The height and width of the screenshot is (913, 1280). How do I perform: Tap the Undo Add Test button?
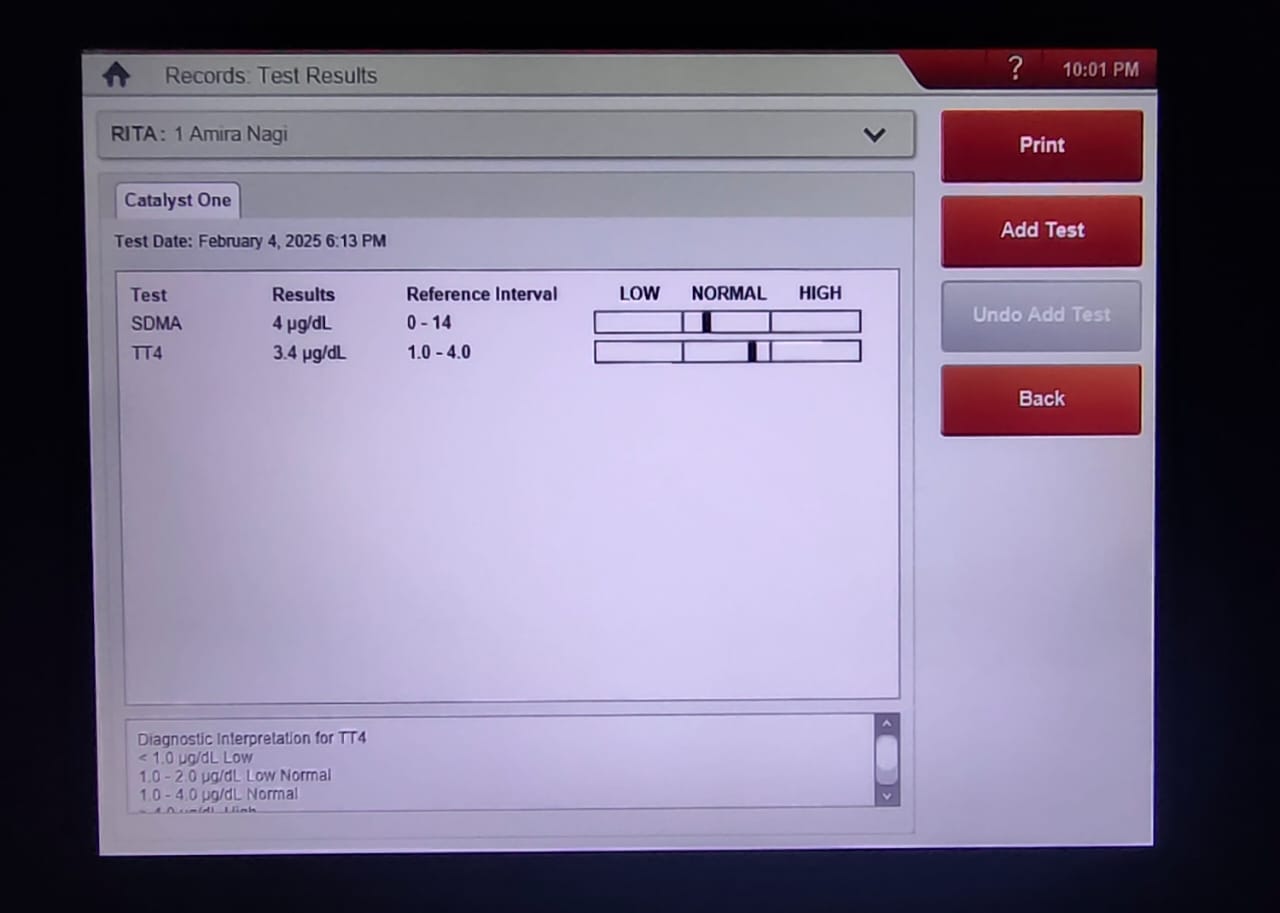[x=1041, y=315]
